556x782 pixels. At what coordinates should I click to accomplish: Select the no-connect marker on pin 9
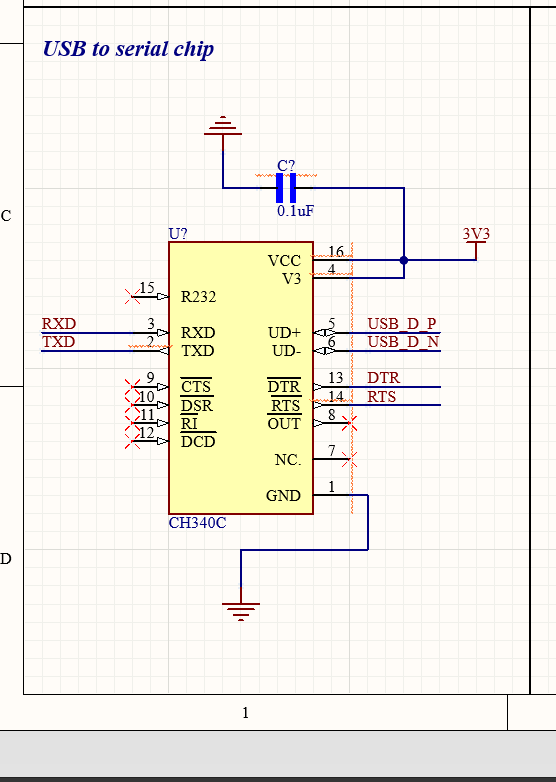[132, 387]
